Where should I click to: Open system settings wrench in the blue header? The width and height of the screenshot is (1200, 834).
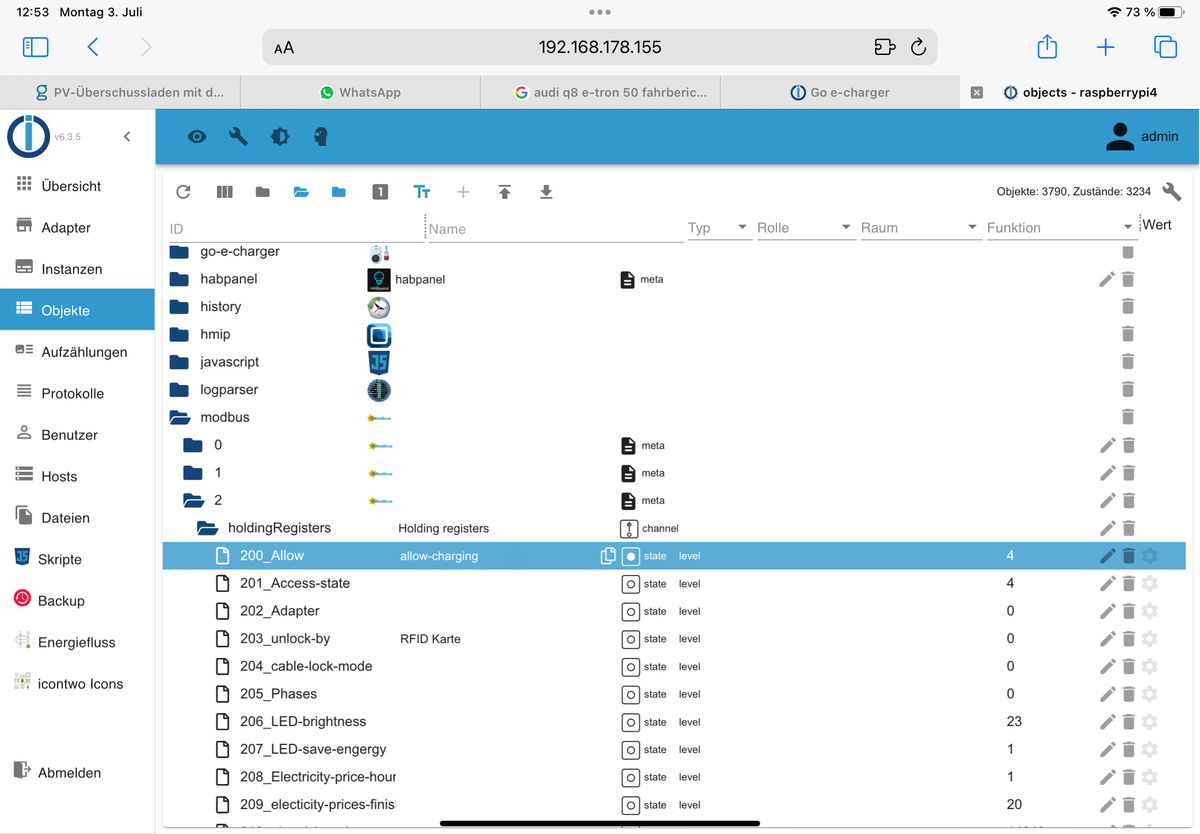[x=238, y=137]
